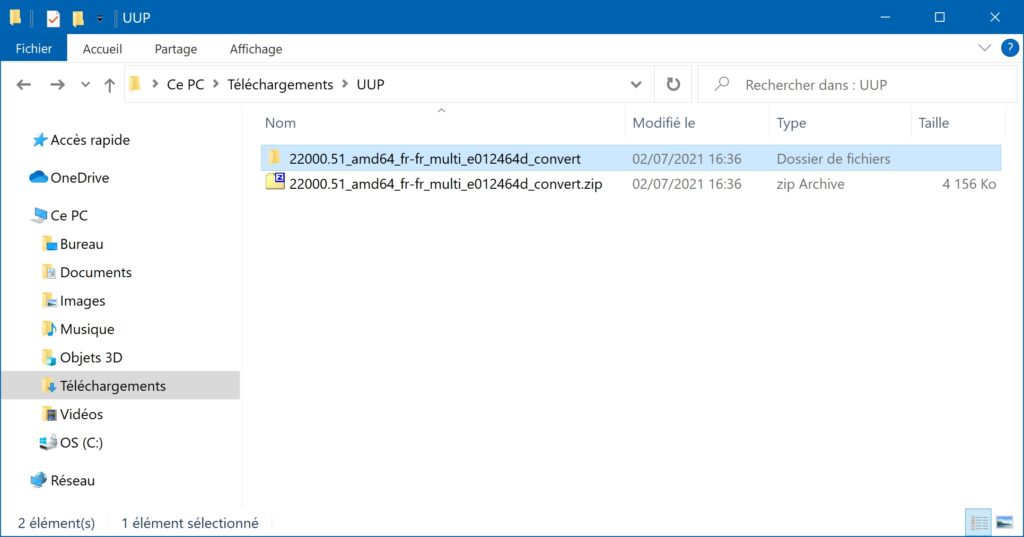Go back using the back arrow
This screenshot has width=1024, height=537.
pos(24,84)
